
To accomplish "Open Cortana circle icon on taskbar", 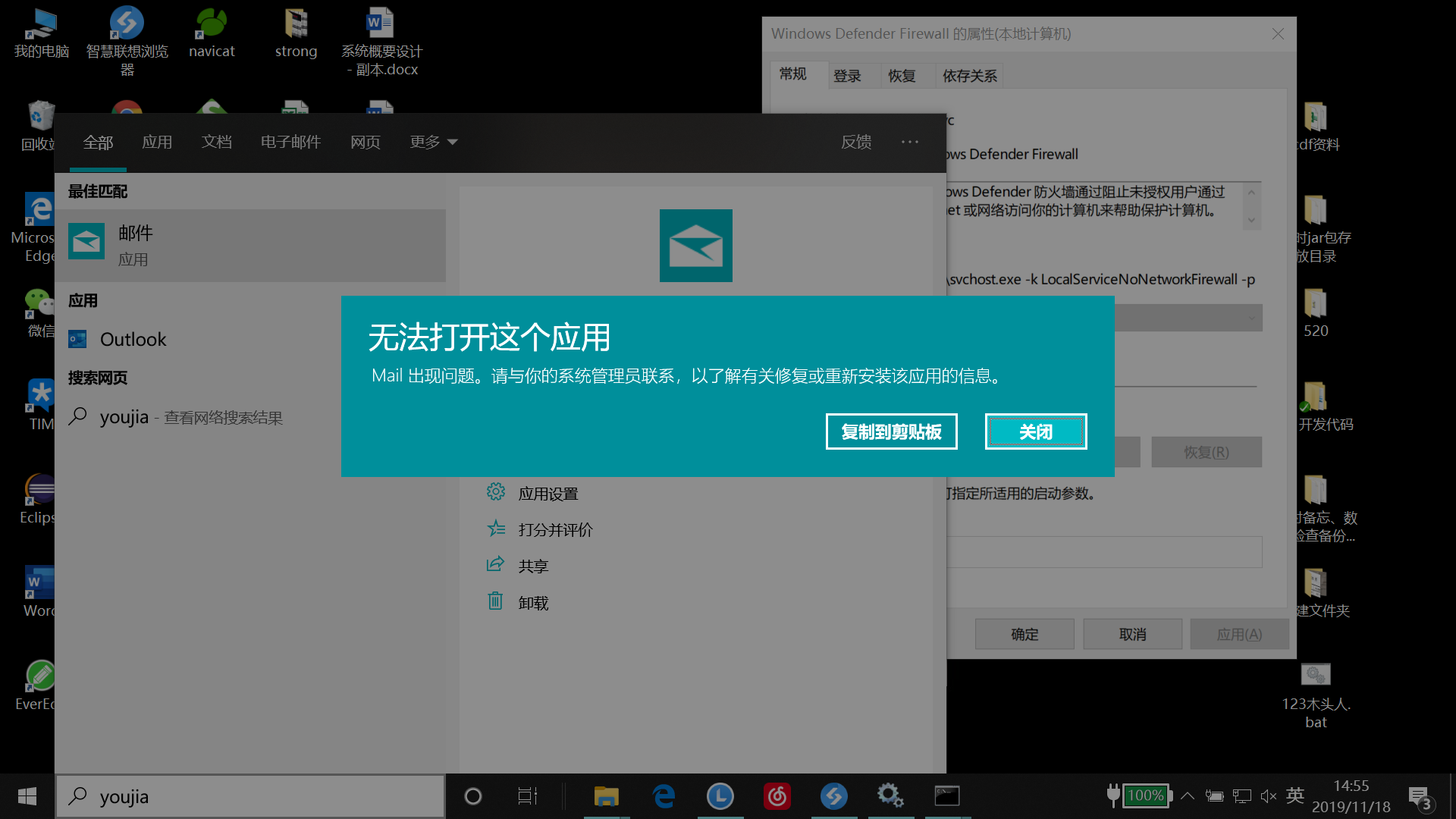I will (472, 796).
